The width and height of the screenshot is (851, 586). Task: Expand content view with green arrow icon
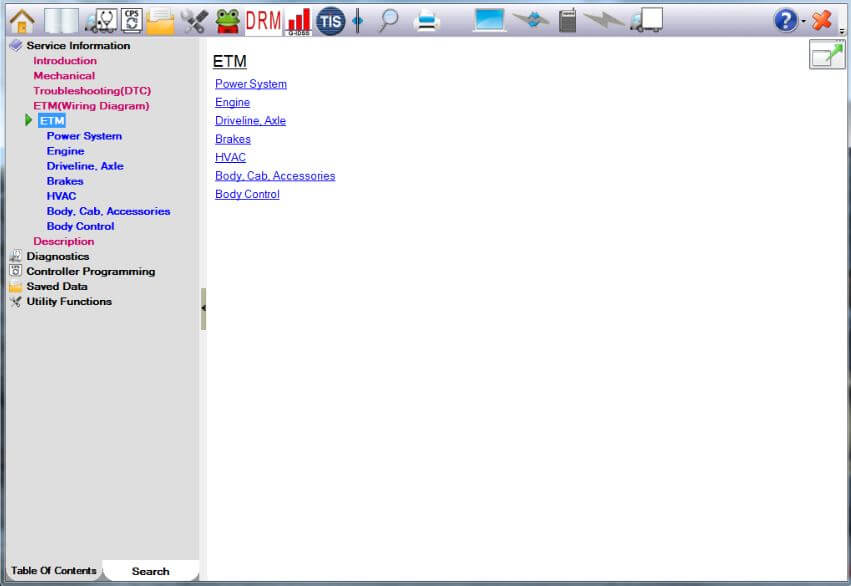[826, 54]
